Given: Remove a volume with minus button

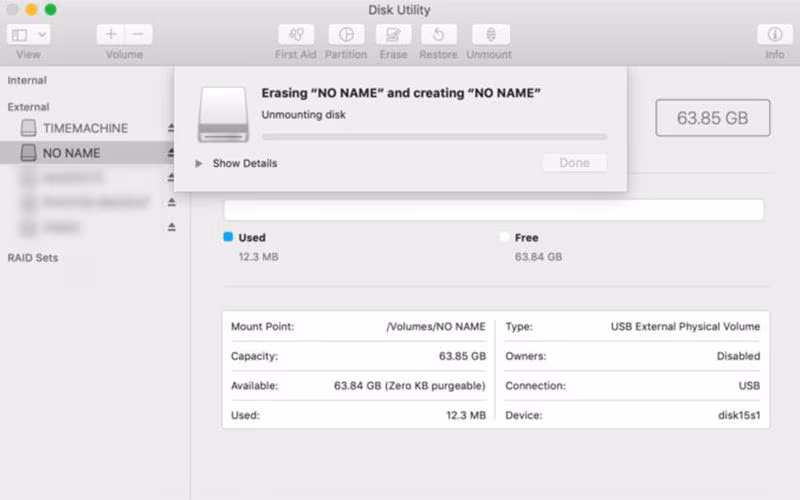Looking at the screenshot, I should 138,35.
